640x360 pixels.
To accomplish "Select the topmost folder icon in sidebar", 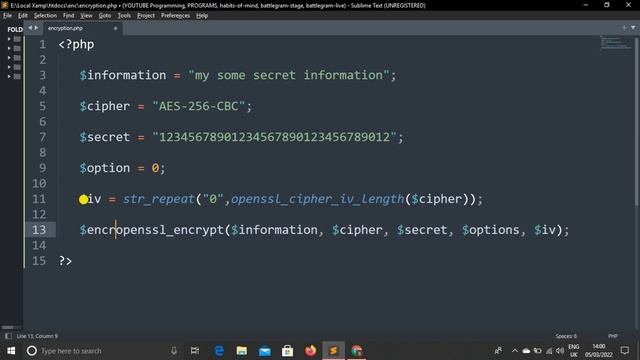I will coord(17,39).
